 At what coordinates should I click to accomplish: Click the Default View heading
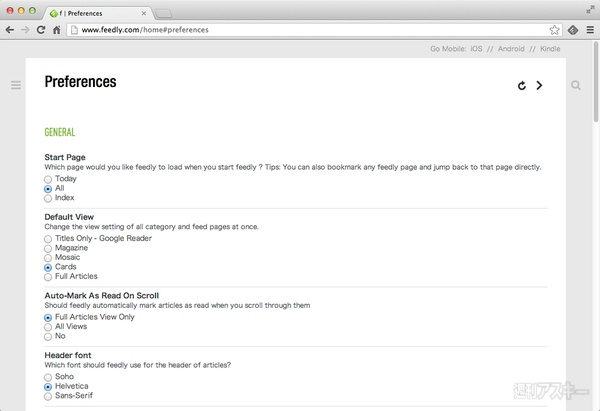[69, 217]
